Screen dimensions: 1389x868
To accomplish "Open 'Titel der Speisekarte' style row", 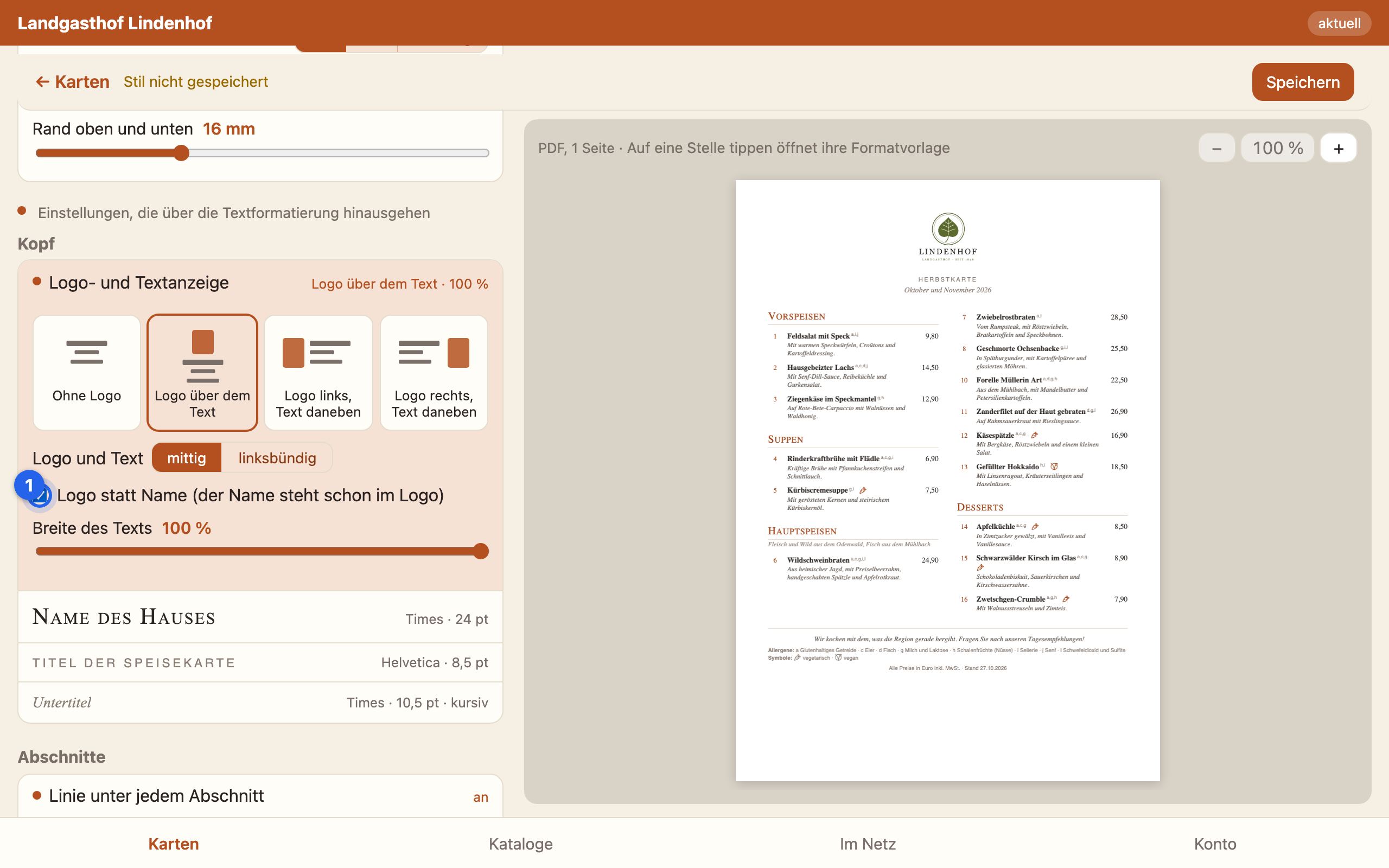I will pyautogui.click(x=260, y=662).
